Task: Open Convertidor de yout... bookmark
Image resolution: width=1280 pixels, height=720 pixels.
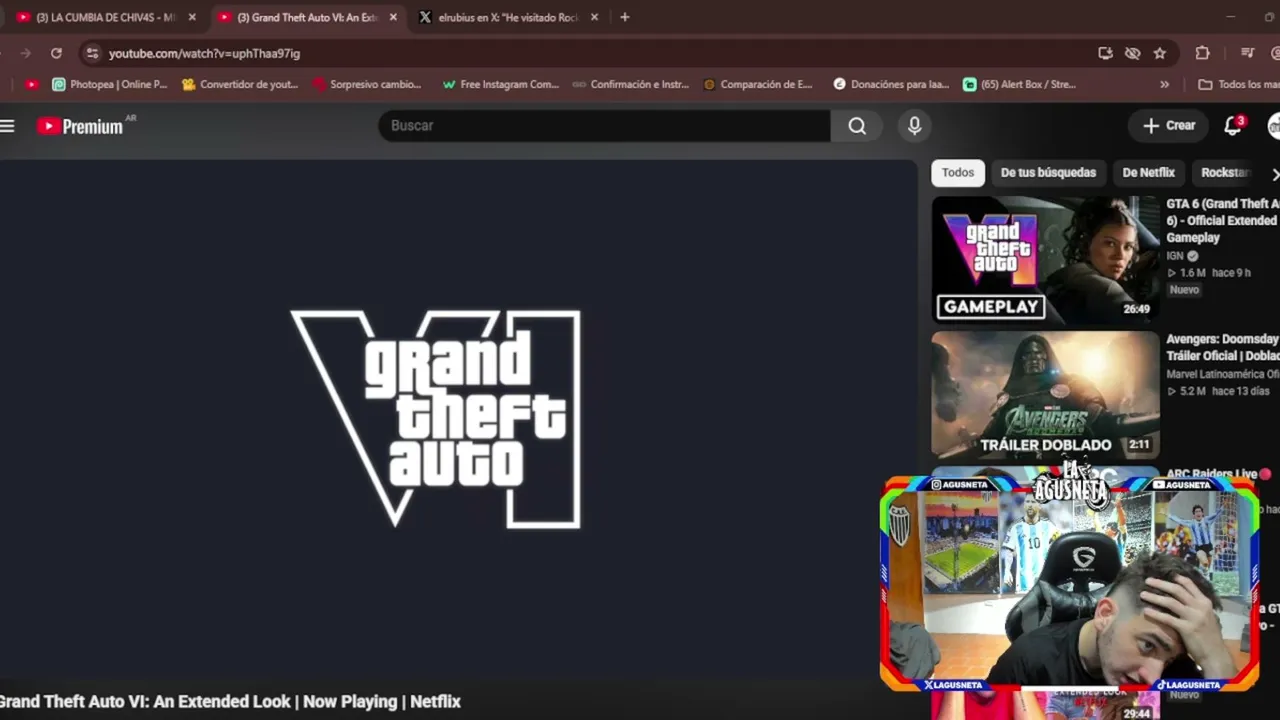Action: (x=240, y=85)
